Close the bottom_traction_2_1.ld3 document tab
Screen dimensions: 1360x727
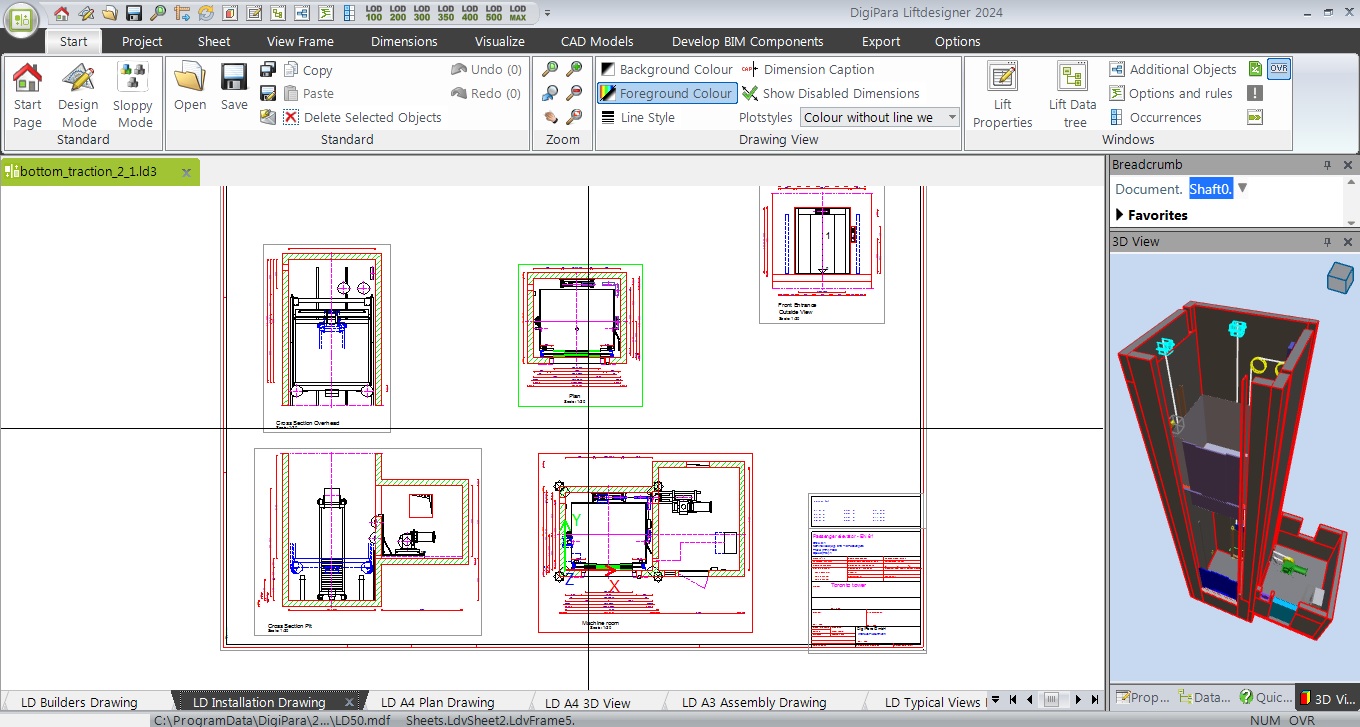tap(186, 172)
